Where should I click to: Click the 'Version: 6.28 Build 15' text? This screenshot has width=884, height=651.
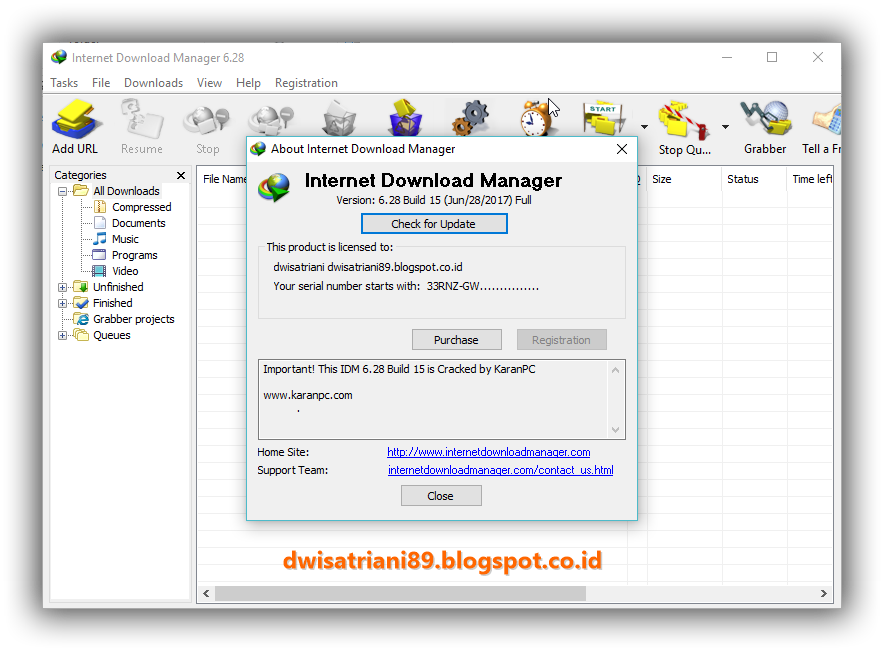388,200
